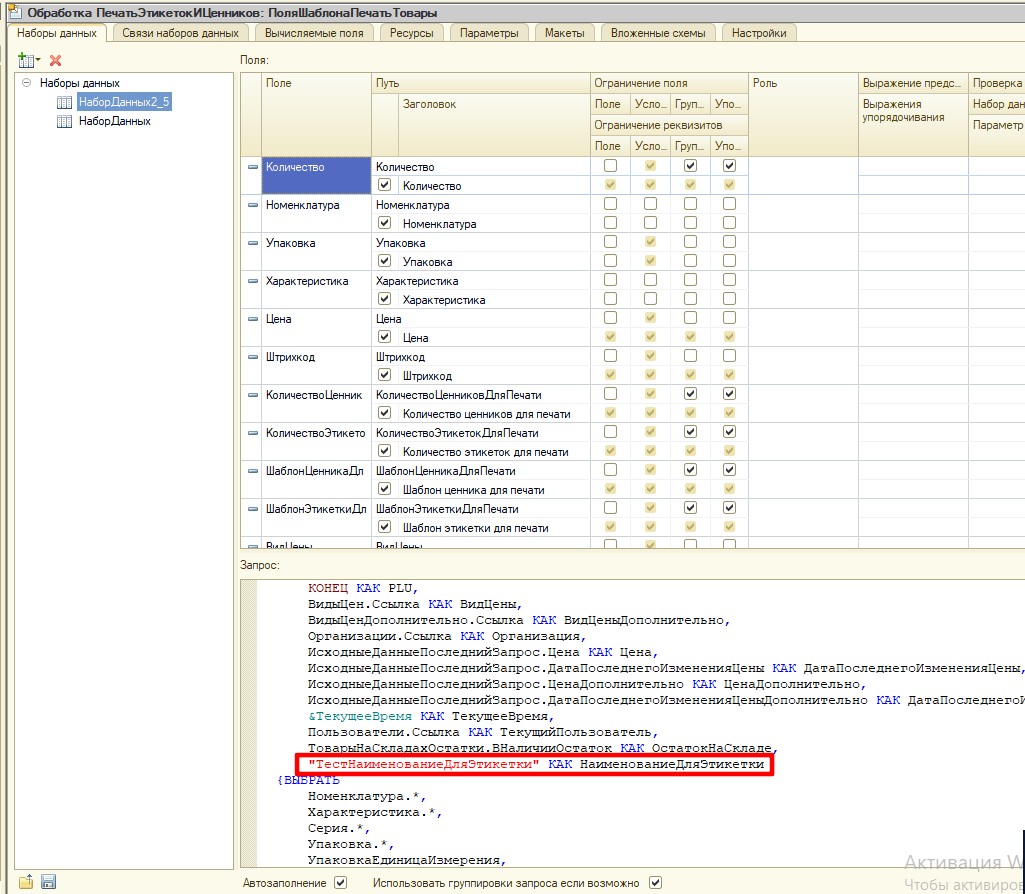Toggle the Автозаполнение checkbox
1025x894 pixels.
click(341, 883)
